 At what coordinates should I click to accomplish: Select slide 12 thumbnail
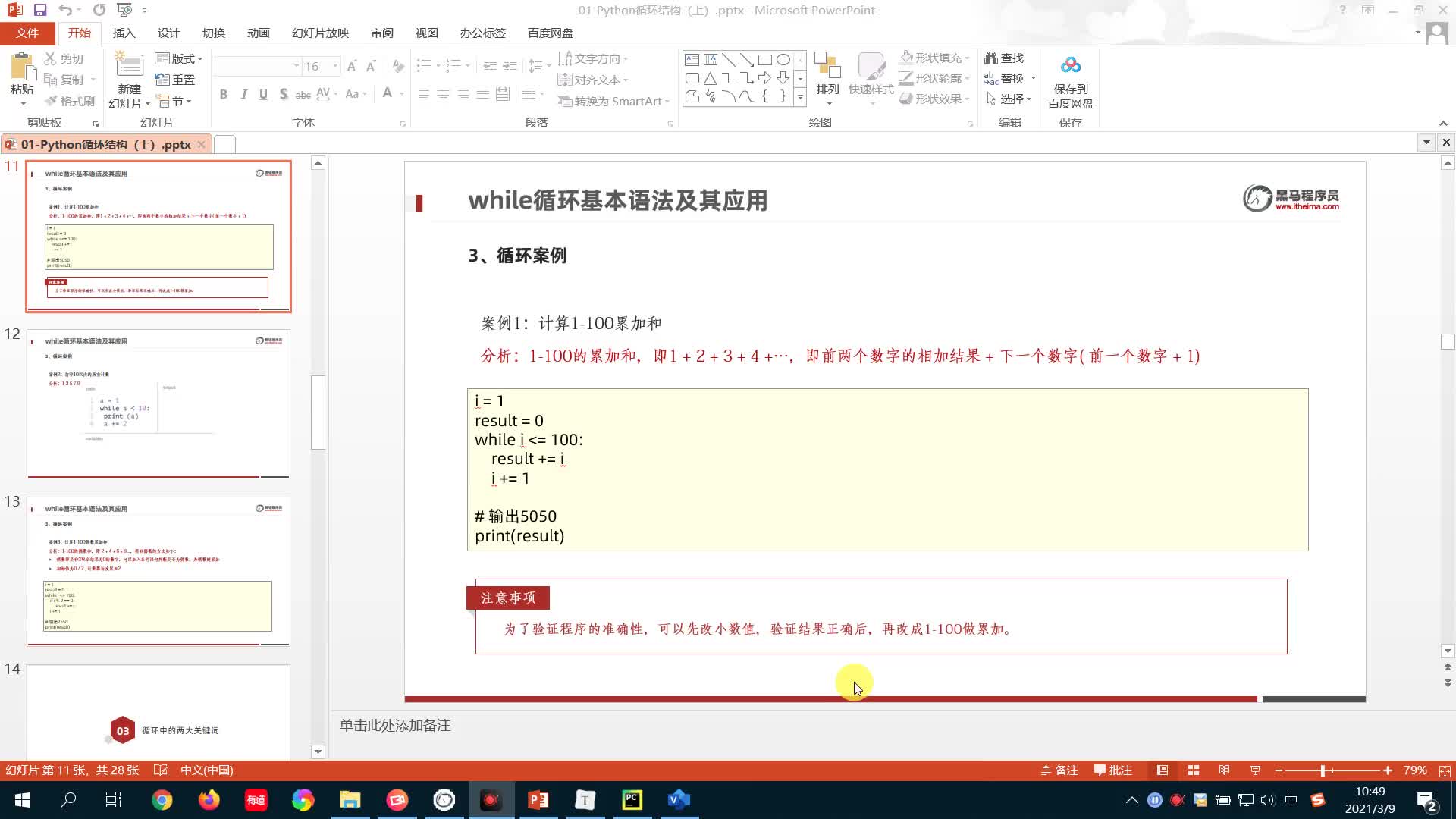point(158,403)
